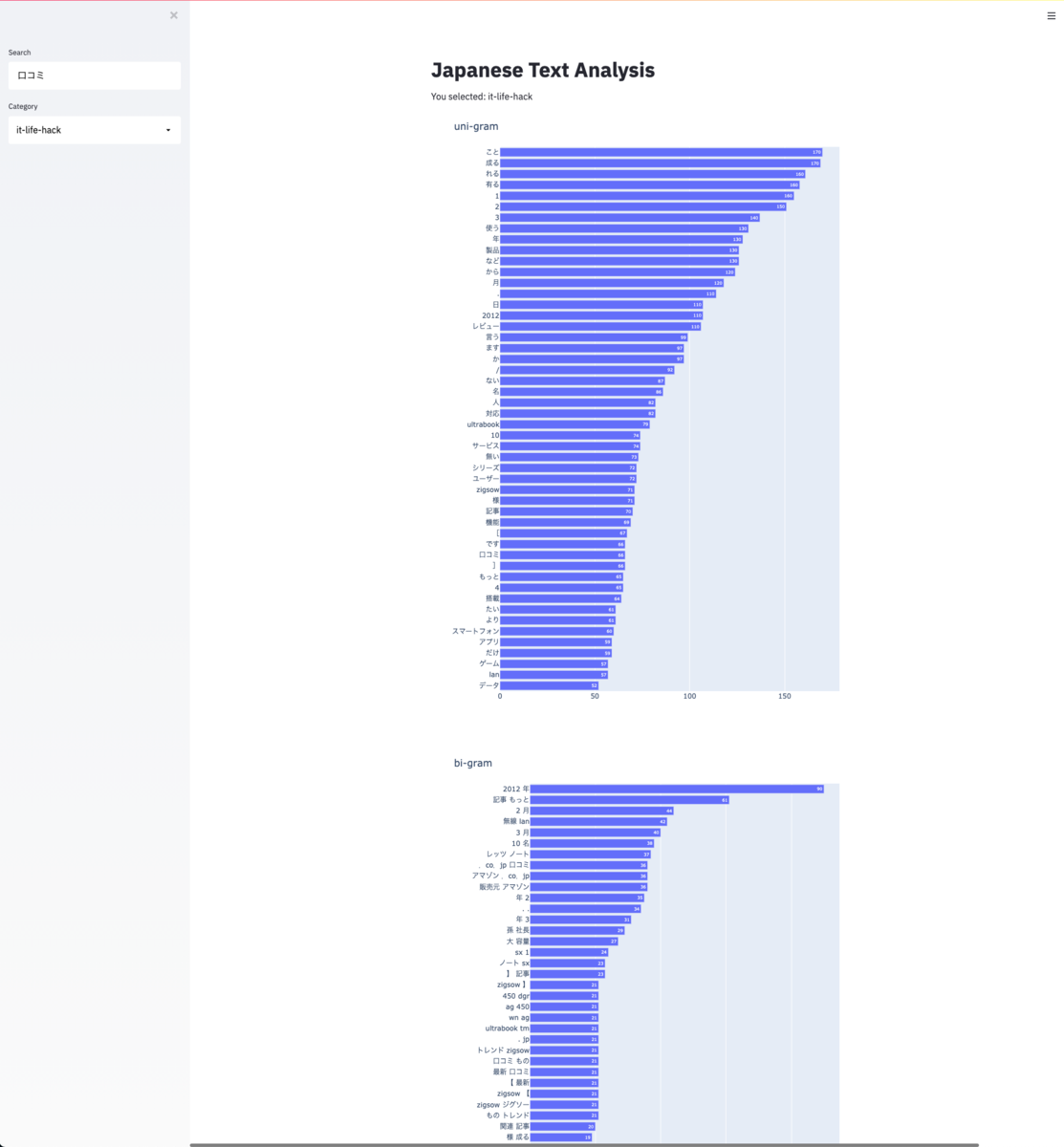Click the 記事 もっと bar in bi-gram chart
This screenshot has height=1147, width=1064.
click(x=630, y=800)
